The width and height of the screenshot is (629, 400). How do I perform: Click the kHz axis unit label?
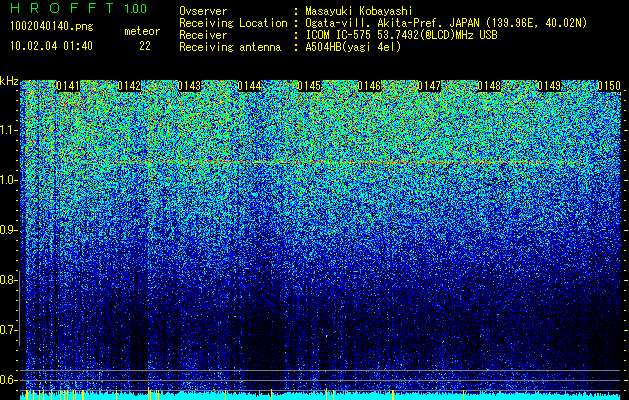(9, 81)
